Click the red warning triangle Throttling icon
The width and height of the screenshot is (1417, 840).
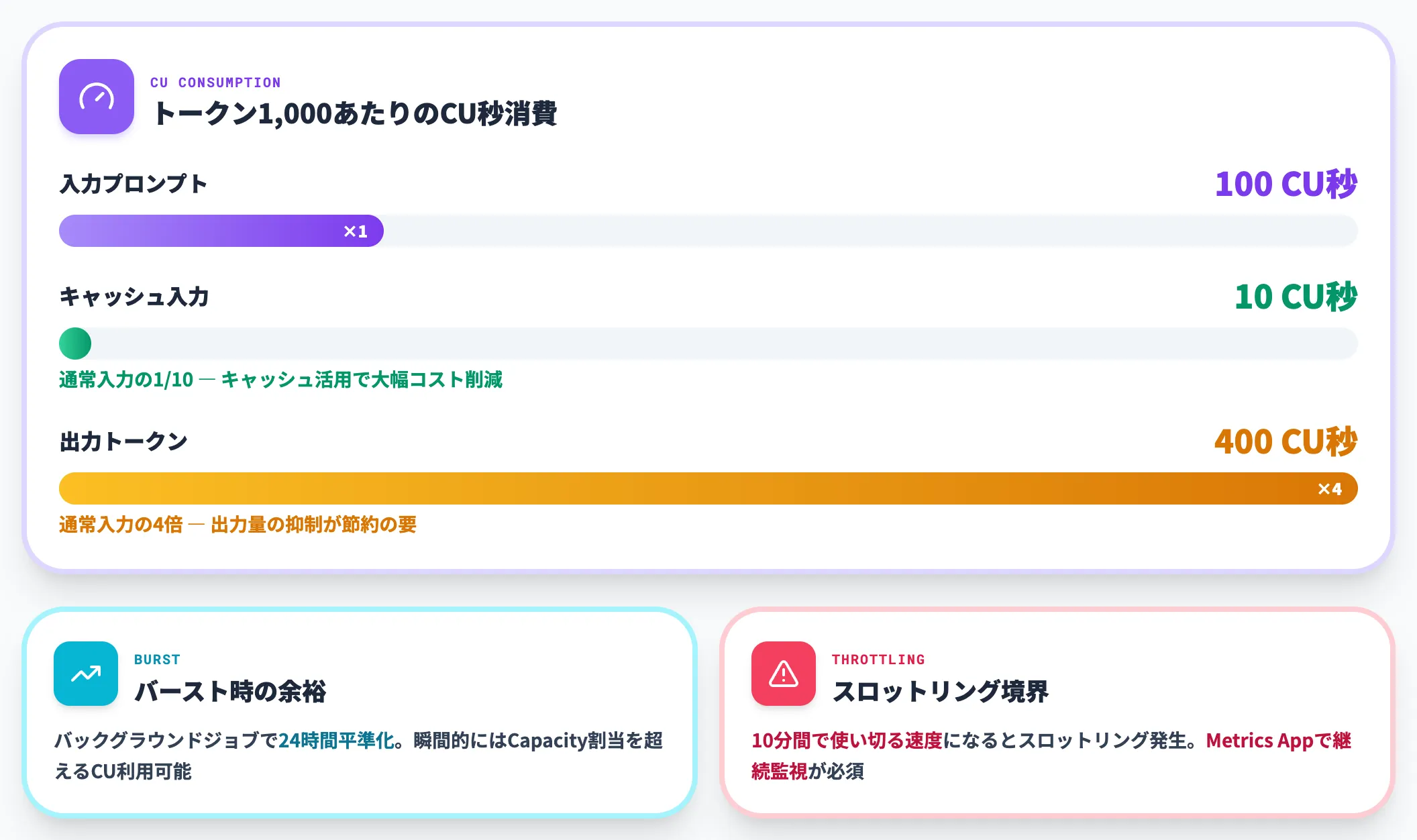784,674
